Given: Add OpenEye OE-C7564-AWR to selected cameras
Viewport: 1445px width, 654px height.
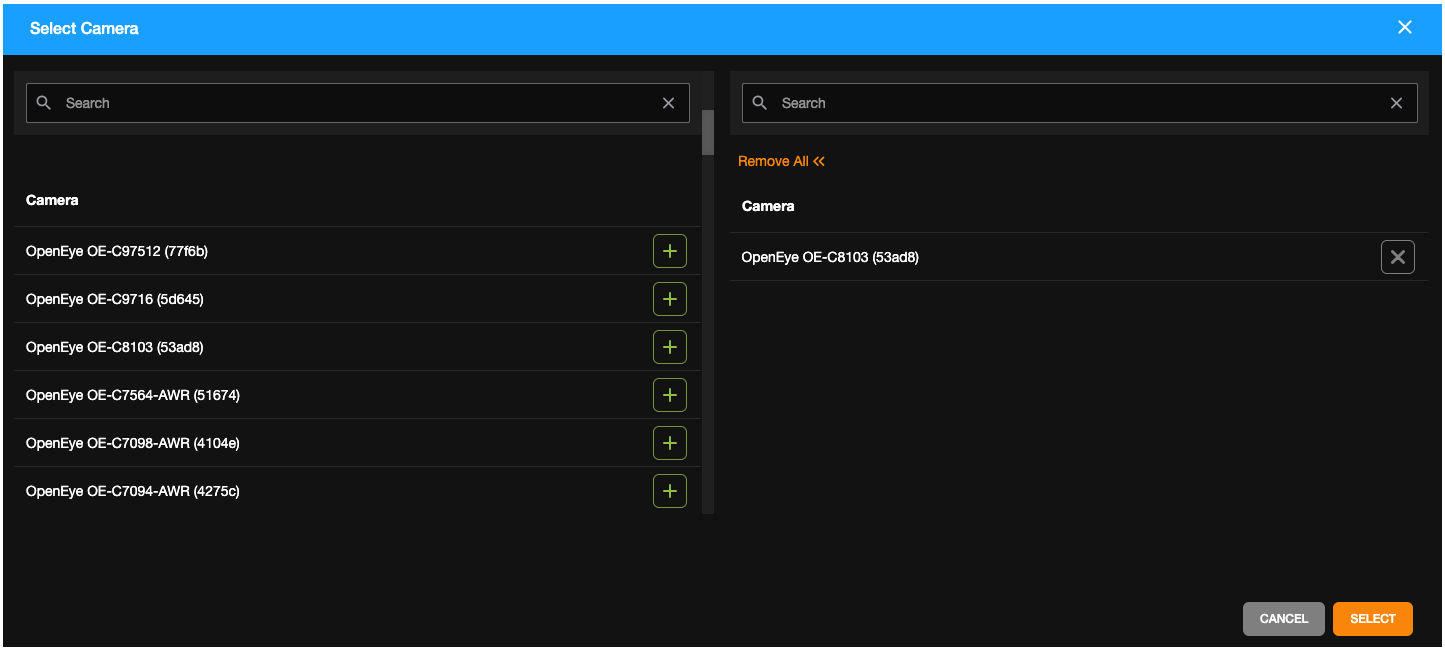Looking at the screenshot, I should (x=670, y=395).
